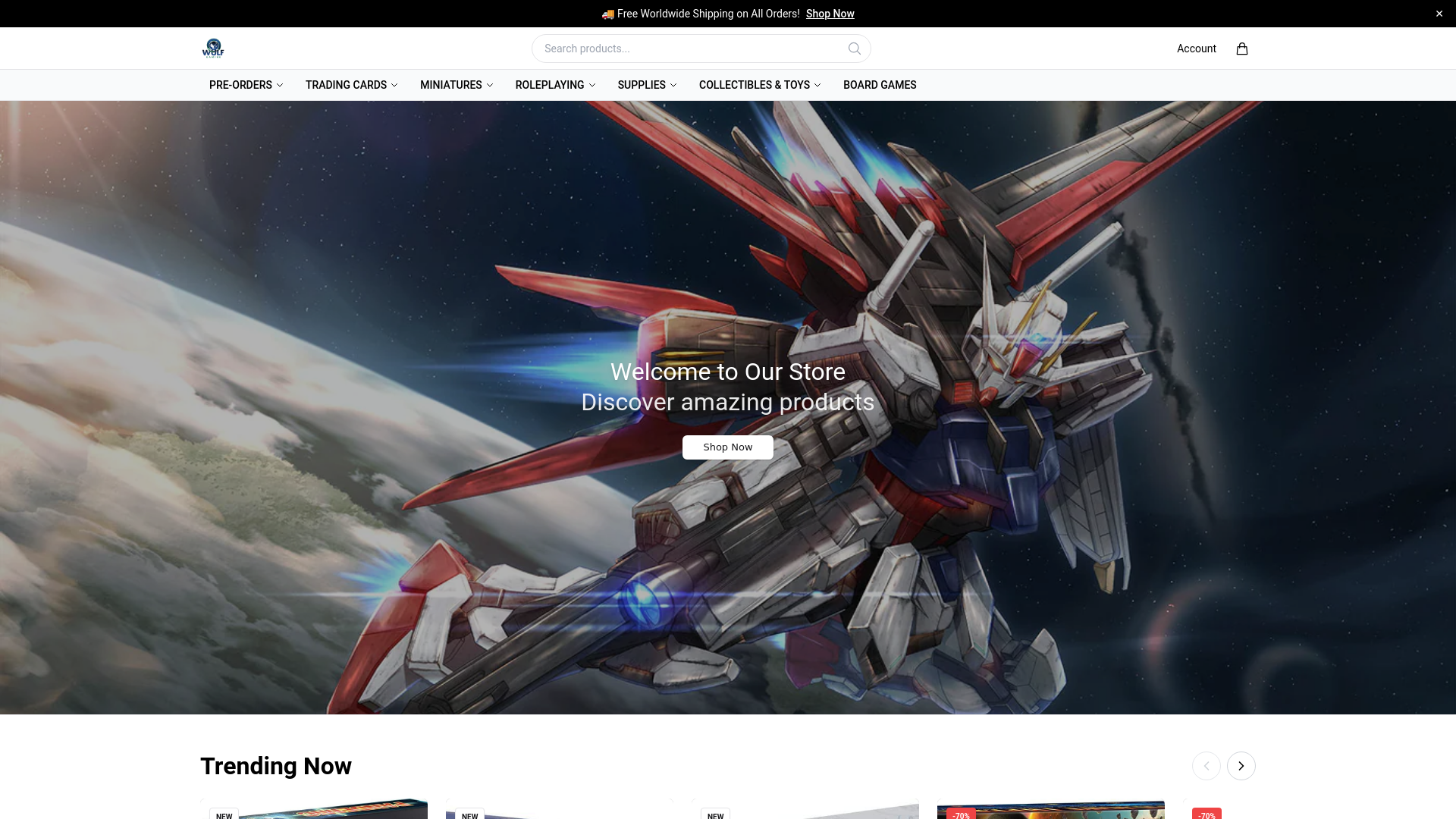Click the Trending Now heading
This screenshot has height=819, width=1456.
point(276,766)
